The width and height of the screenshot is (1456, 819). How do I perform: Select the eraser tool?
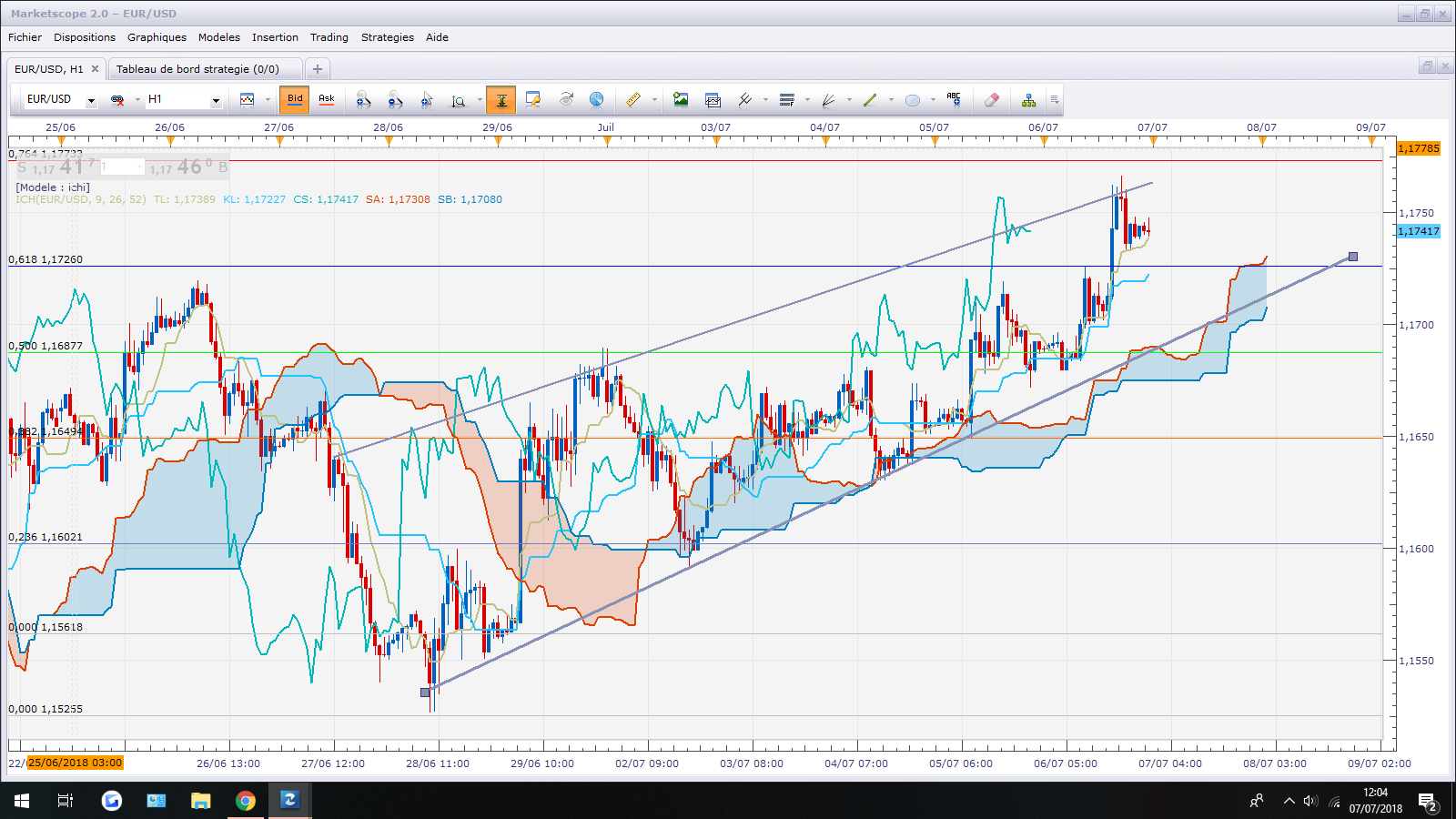tap(992, 100)
